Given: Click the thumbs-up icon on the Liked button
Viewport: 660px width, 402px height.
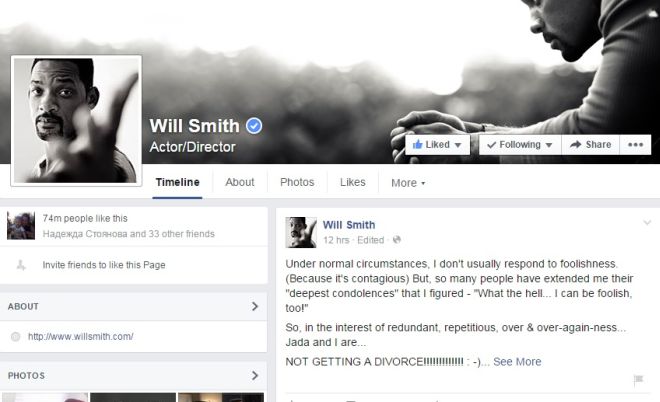Looking at the screenshot, I should [417, 144].
